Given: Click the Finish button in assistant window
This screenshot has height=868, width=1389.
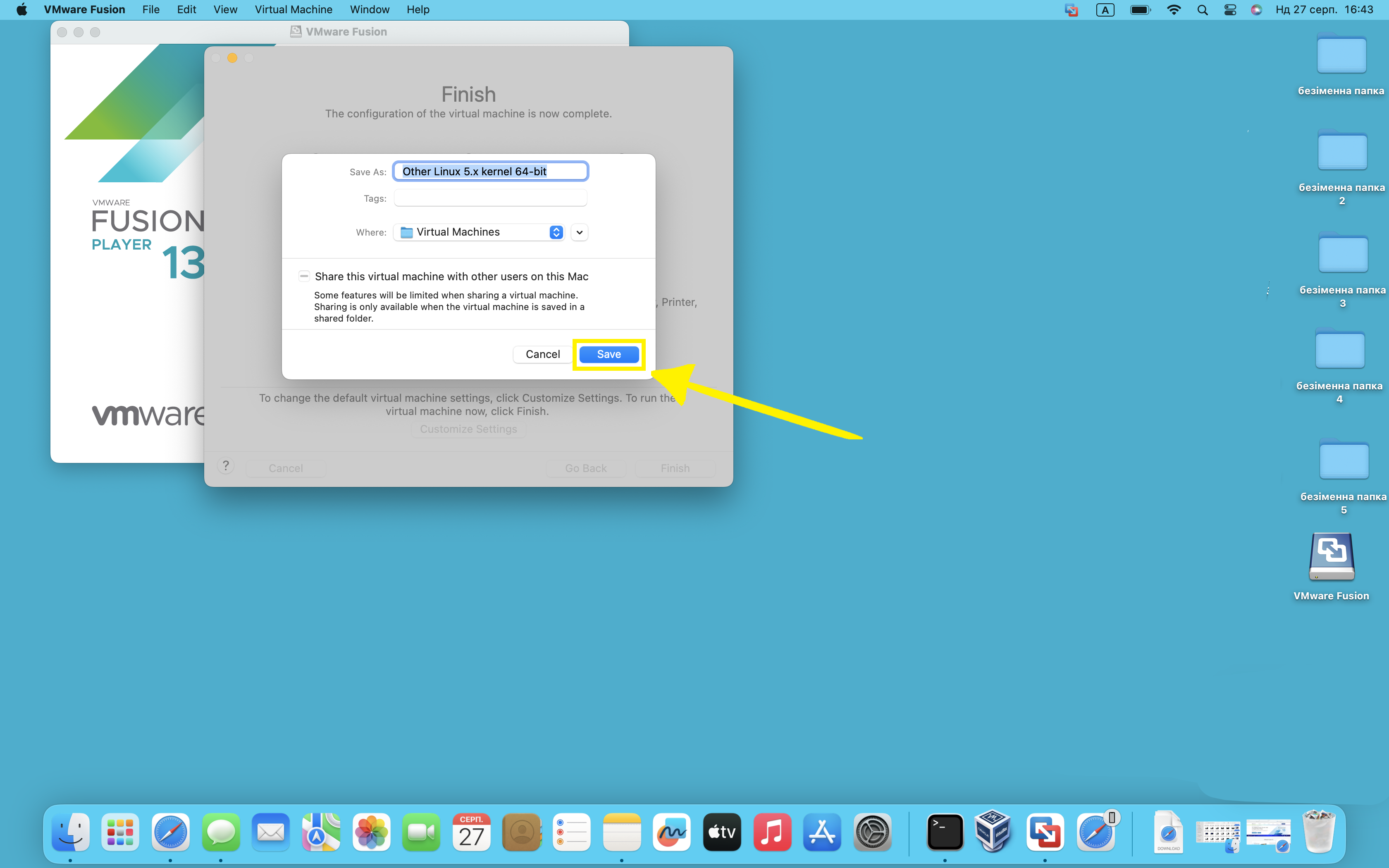Looking at the screenshot, I should point(675,468).
